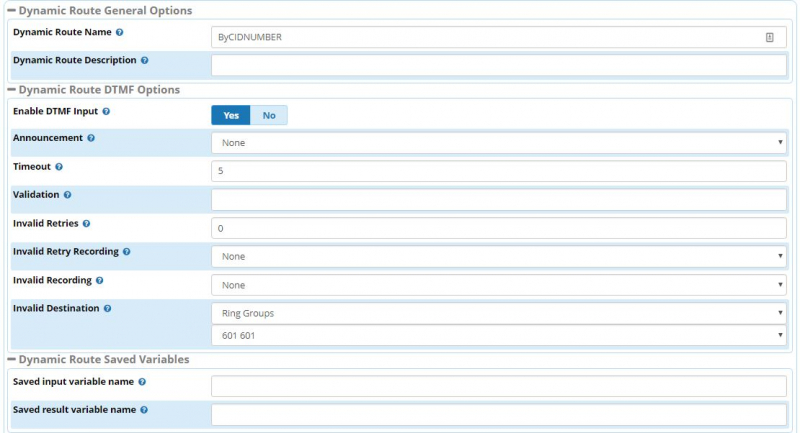Click the Validation help icon

67,195
